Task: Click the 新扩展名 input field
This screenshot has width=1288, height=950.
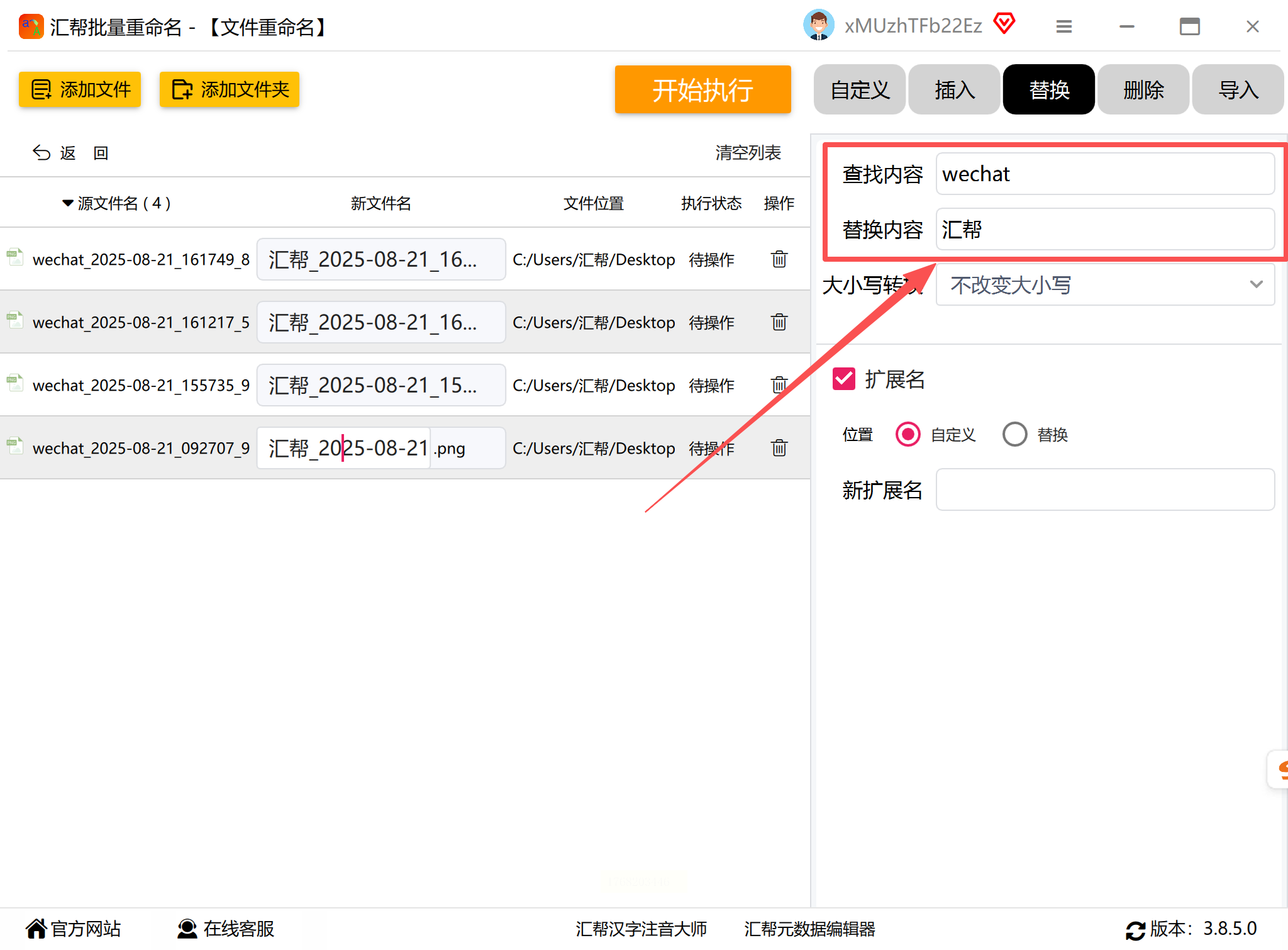Action: (x=1105, y=489)
